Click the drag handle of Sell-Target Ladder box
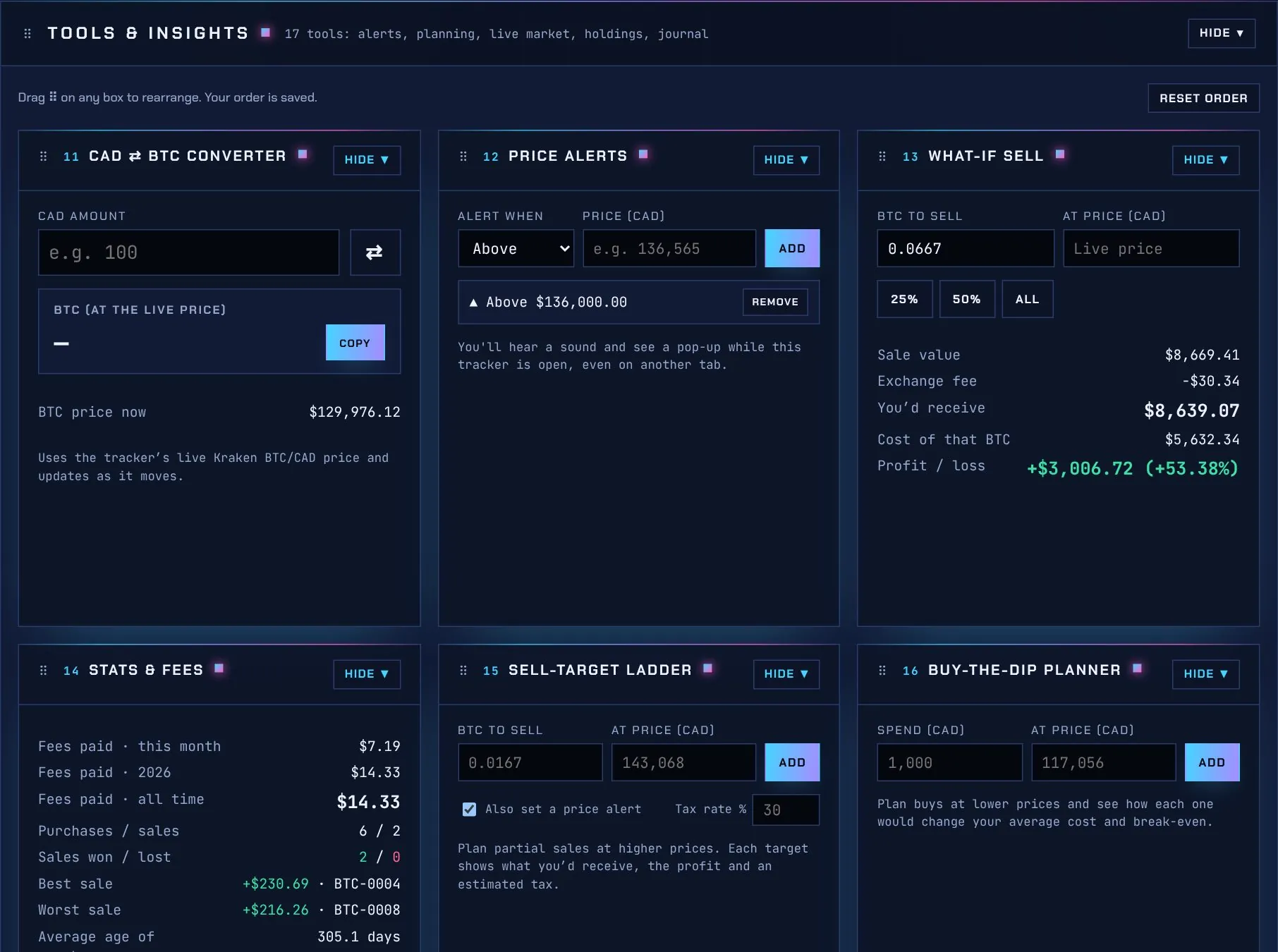This screenshot has height=952, width=1278. tap(463, 670)
